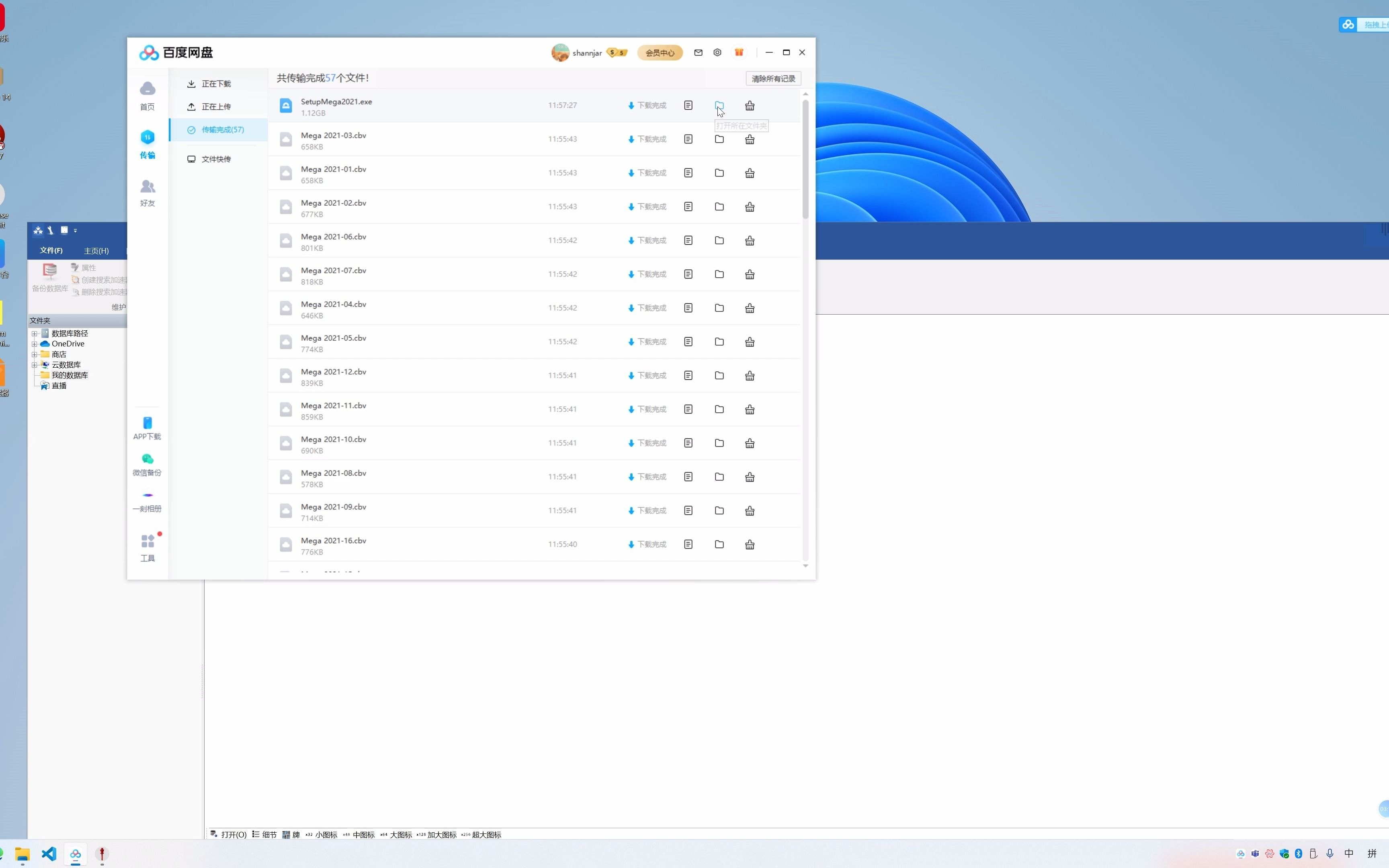Click the 清除所有记录 button
The image size is (1389, 868).
(773, 79)
